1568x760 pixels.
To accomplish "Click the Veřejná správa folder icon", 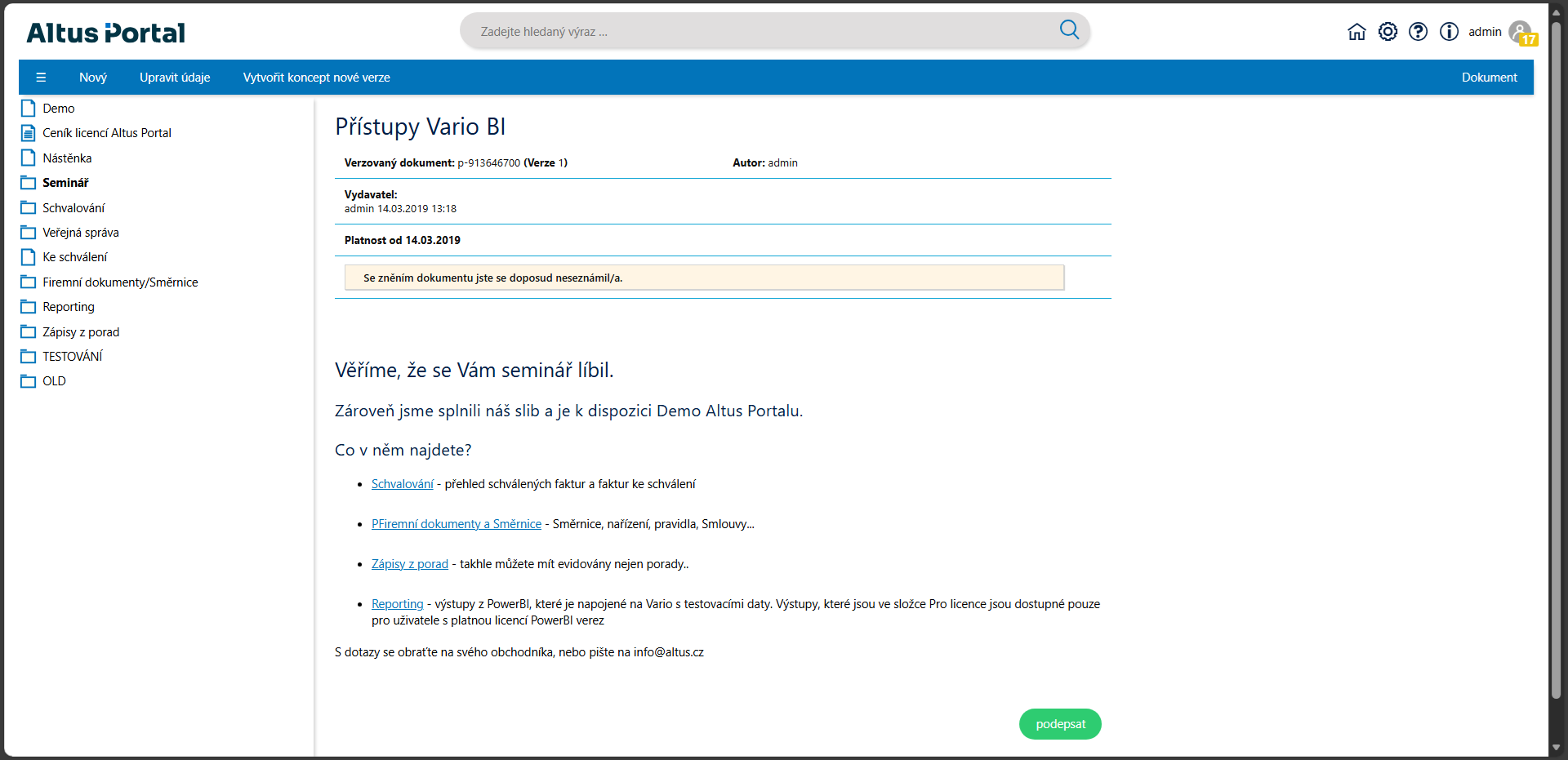I will click(x=29, y=233).
